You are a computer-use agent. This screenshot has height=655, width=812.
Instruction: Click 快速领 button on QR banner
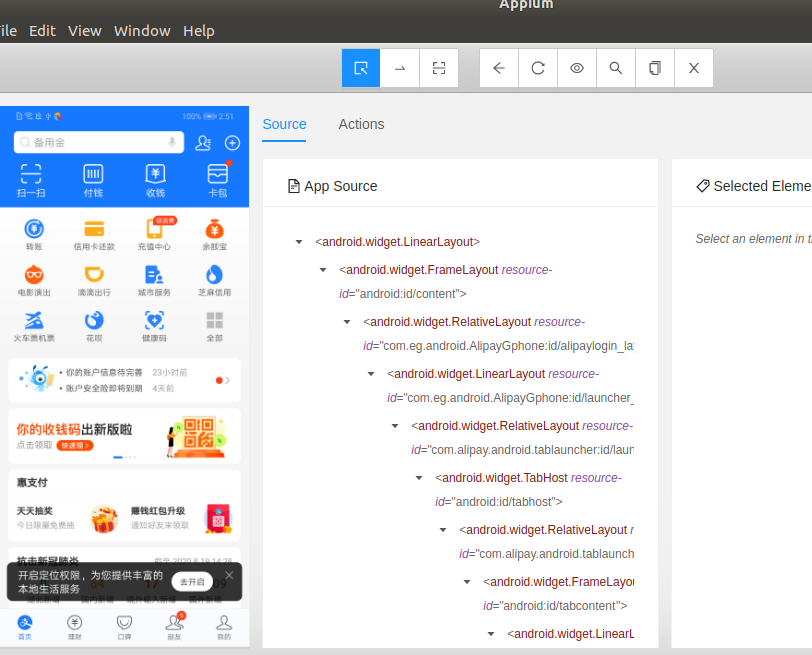pyautogui.click(x=75, y=445)
